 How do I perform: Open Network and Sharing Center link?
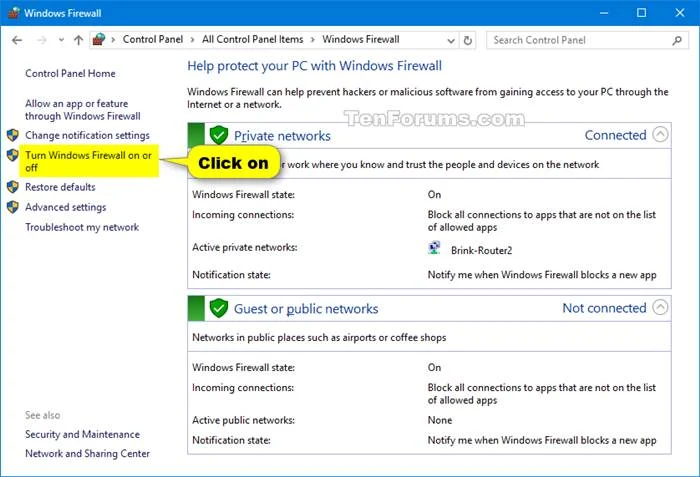[x=88, y=454]
